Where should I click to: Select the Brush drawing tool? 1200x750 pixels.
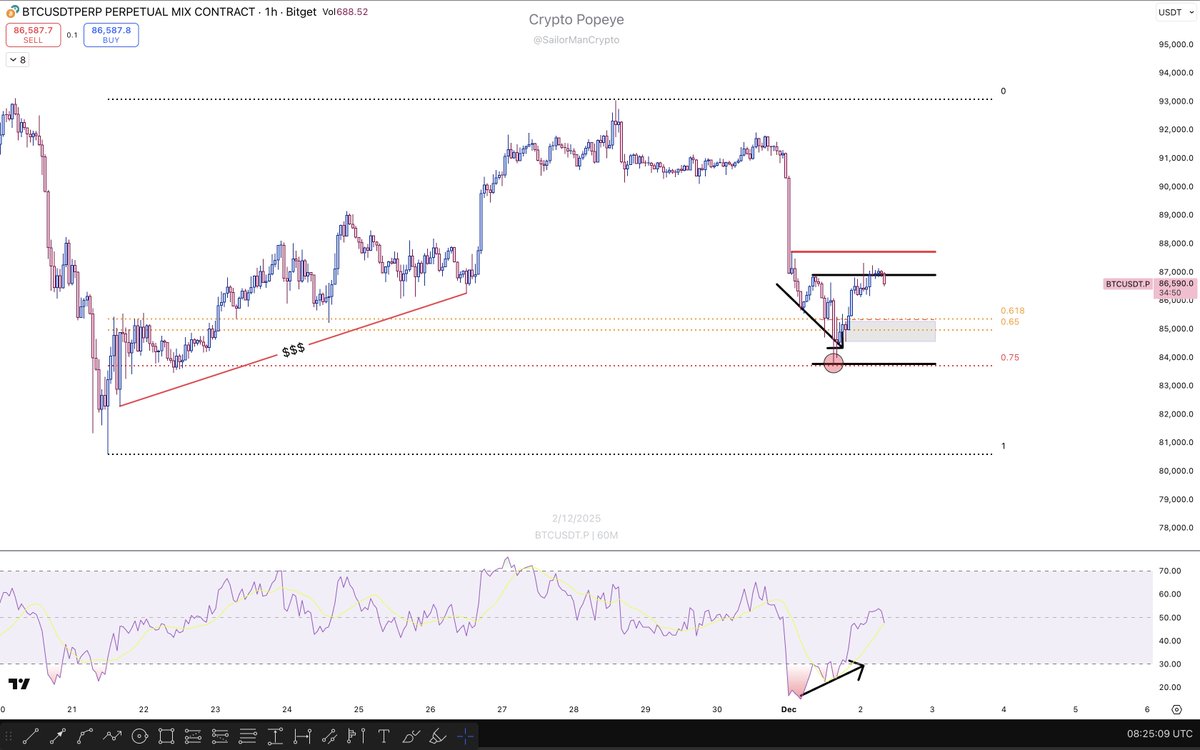(410, 737)
